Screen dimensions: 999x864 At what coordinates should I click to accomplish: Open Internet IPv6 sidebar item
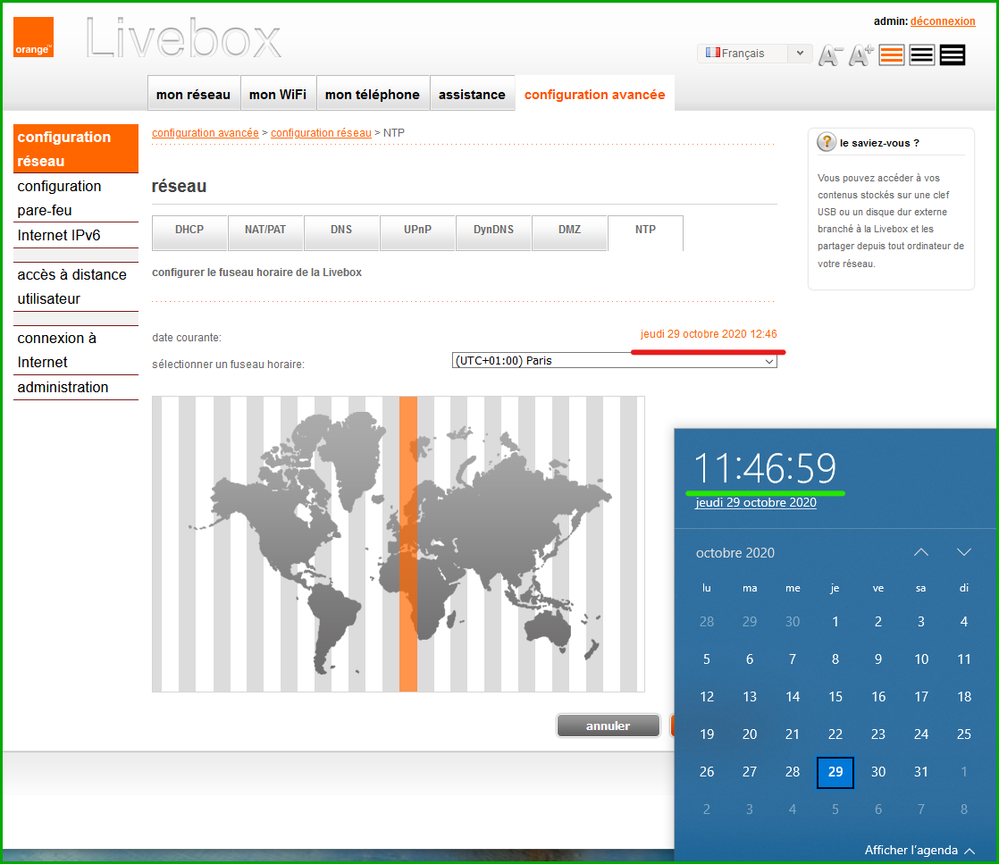pos(76,235)
